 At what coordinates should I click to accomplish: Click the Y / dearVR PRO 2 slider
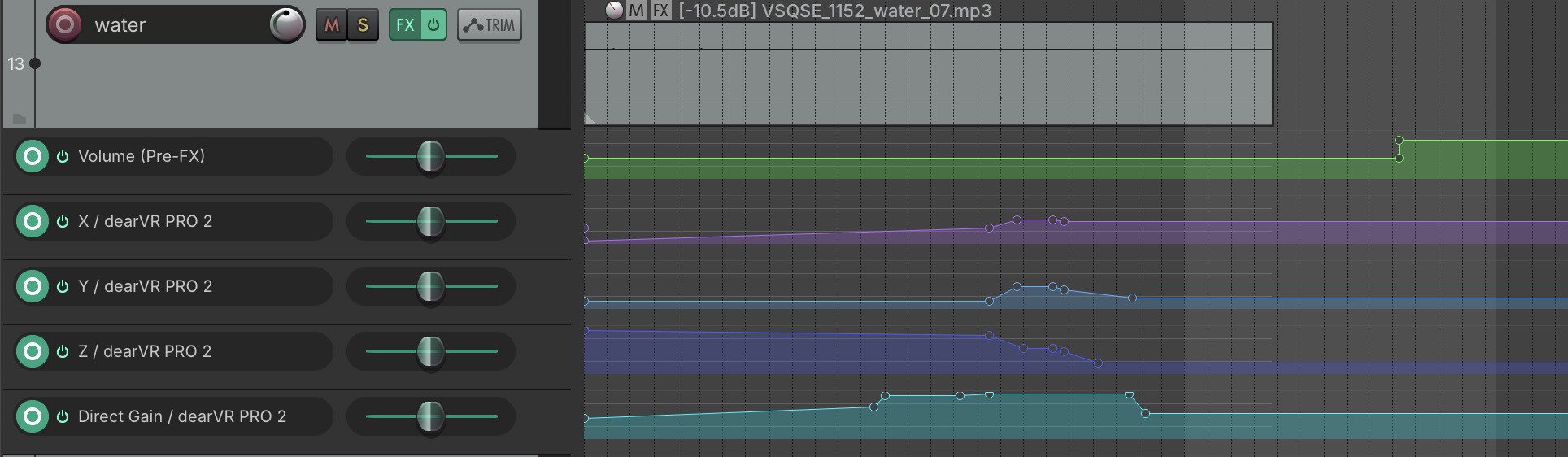[x=430, y=286]
